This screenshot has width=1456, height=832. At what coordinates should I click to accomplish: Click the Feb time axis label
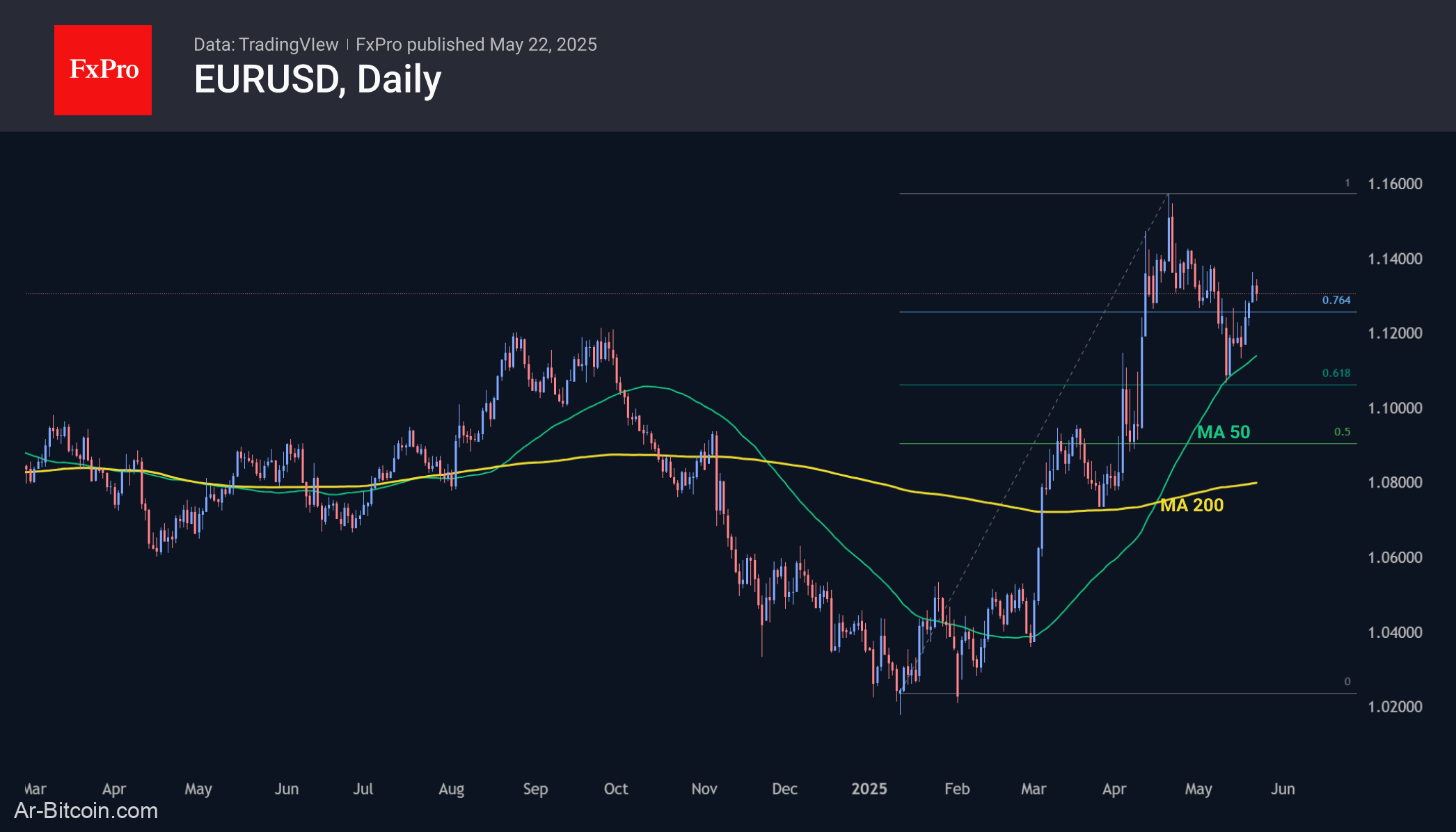pyautogui.click(x=957, y=789)
